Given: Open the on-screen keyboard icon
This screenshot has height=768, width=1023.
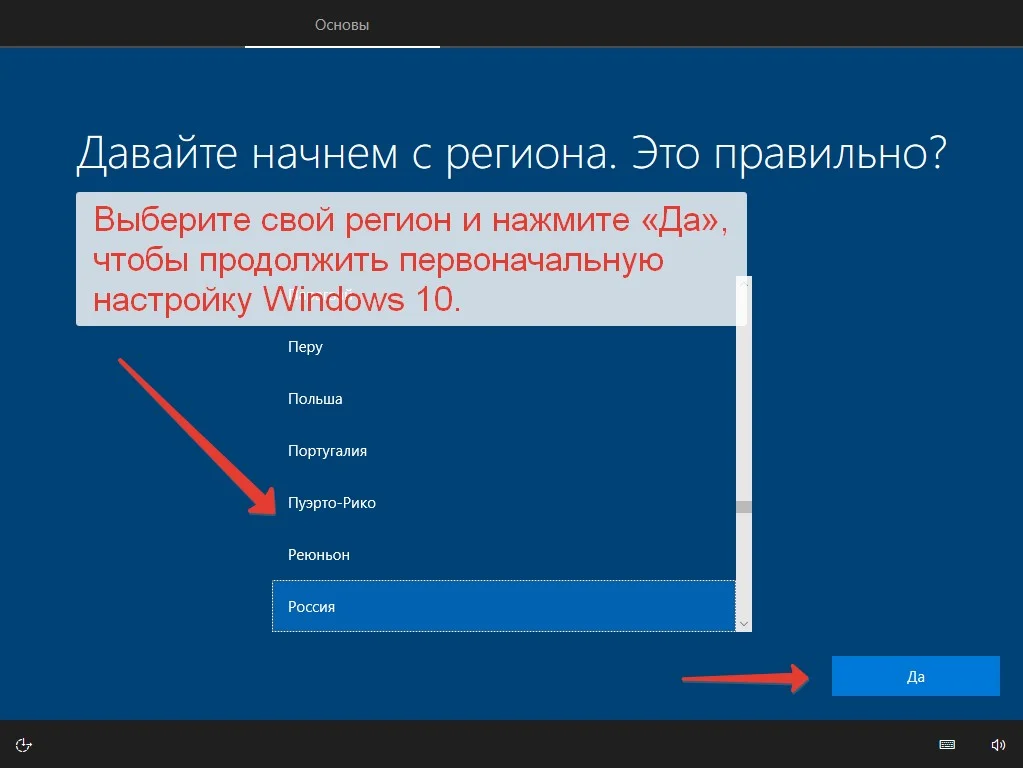Looking at the screenshot, I should click(x=947, y=745).
